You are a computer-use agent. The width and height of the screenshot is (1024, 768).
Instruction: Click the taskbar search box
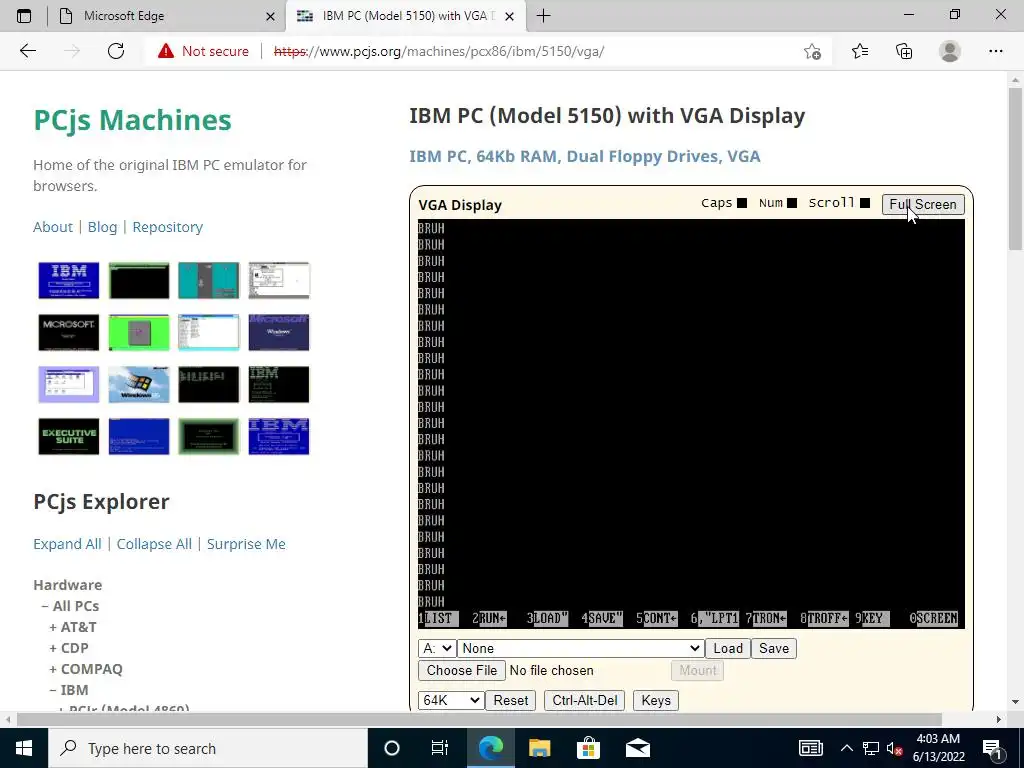coord(208,748)
